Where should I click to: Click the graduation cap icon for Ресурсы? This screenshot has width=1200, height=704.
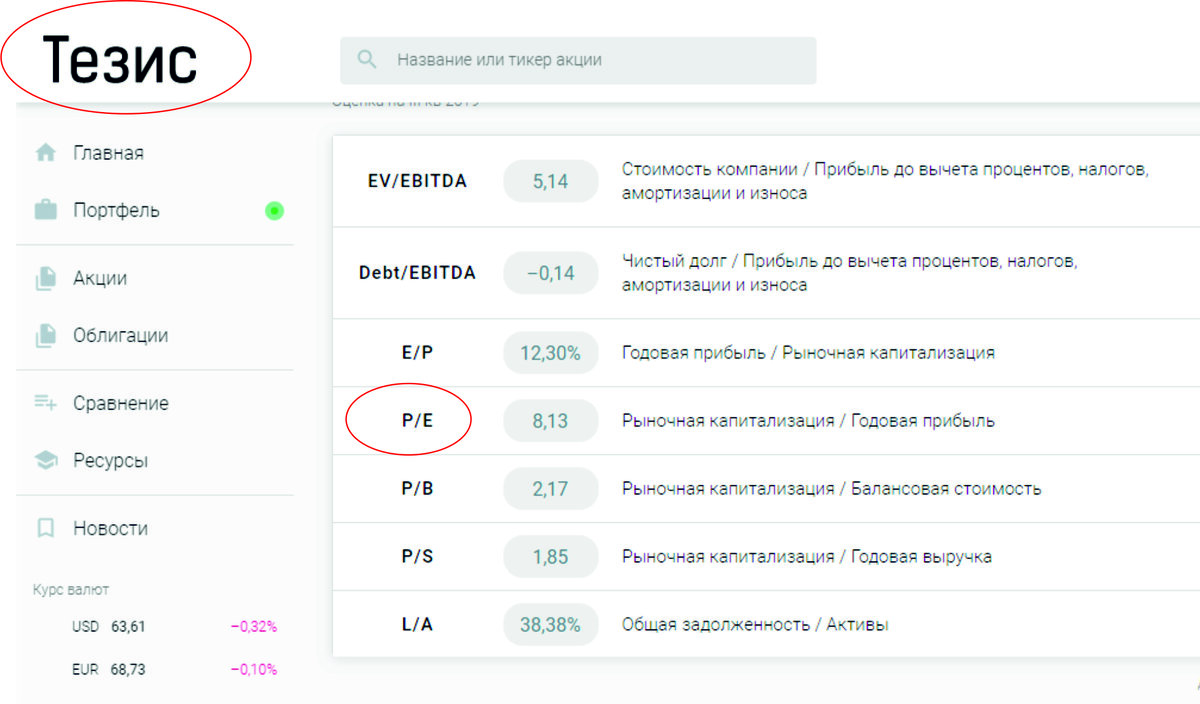45,461
